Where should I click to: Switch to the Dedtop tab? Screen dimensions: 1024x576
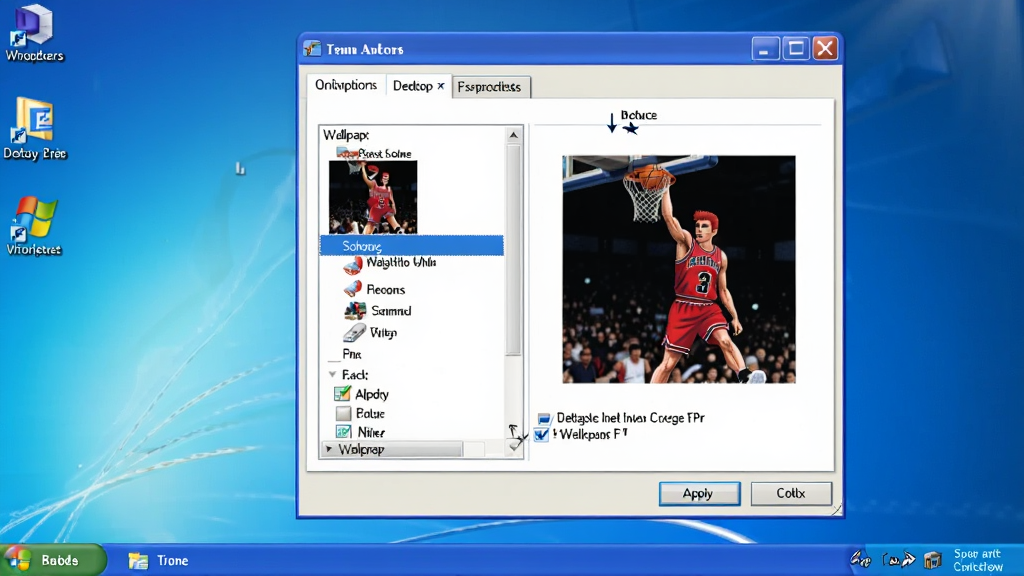413,86
